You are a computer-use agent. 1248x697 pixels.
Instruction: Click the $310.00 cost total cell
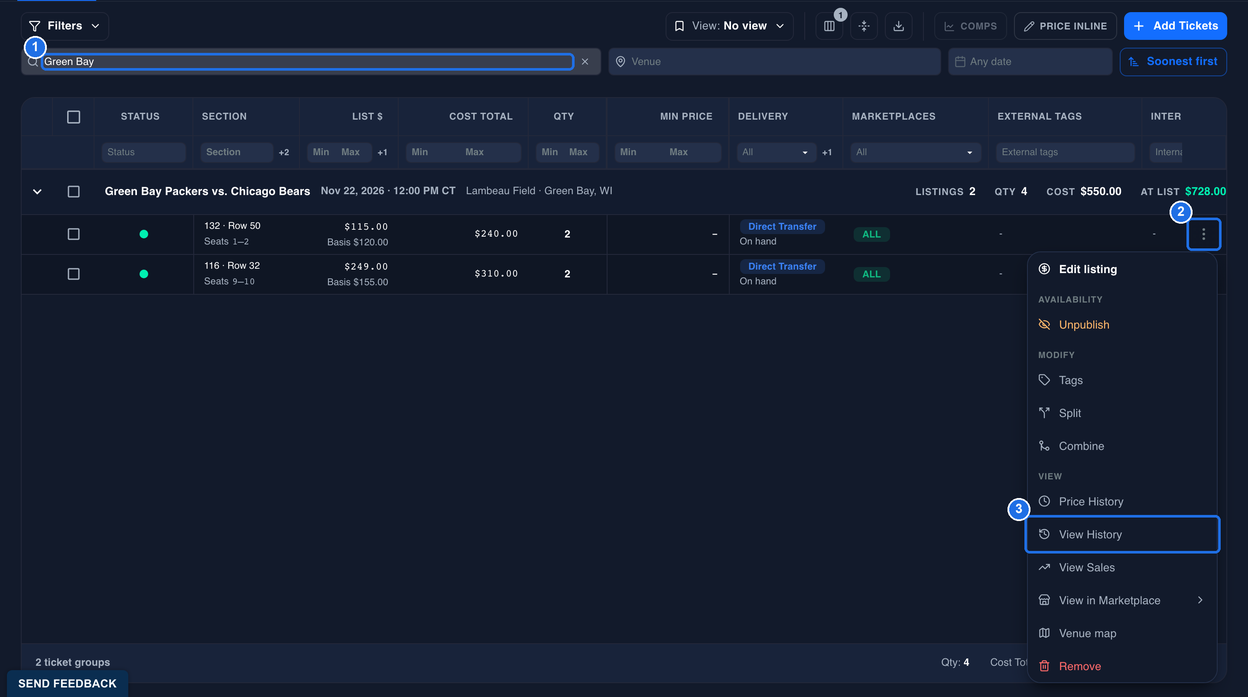(496, 274)
